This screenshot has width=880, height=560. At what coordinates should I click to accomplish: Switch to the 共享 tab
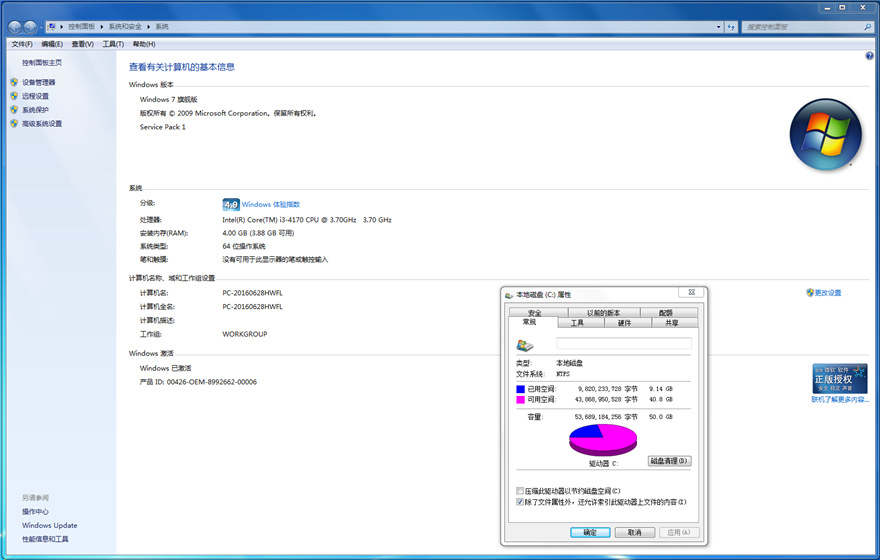[672, 323]
